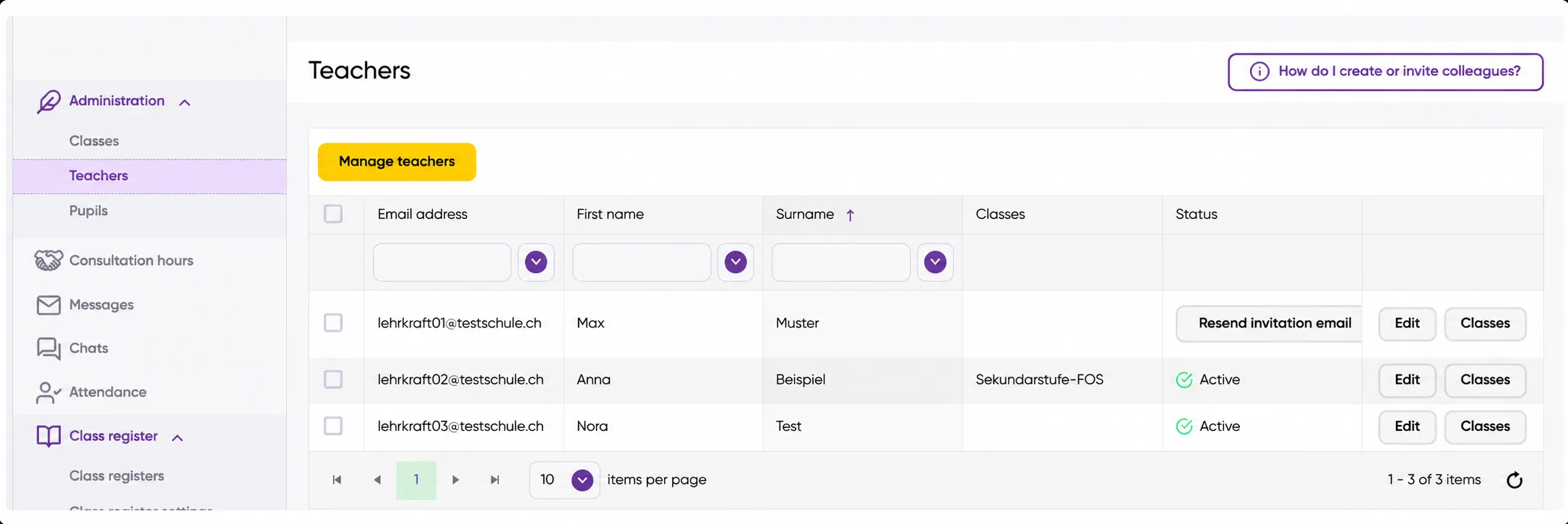1568x524 pixels.
Task: Click the Attendance person-check icon
Action: click(x=48, y=392)
